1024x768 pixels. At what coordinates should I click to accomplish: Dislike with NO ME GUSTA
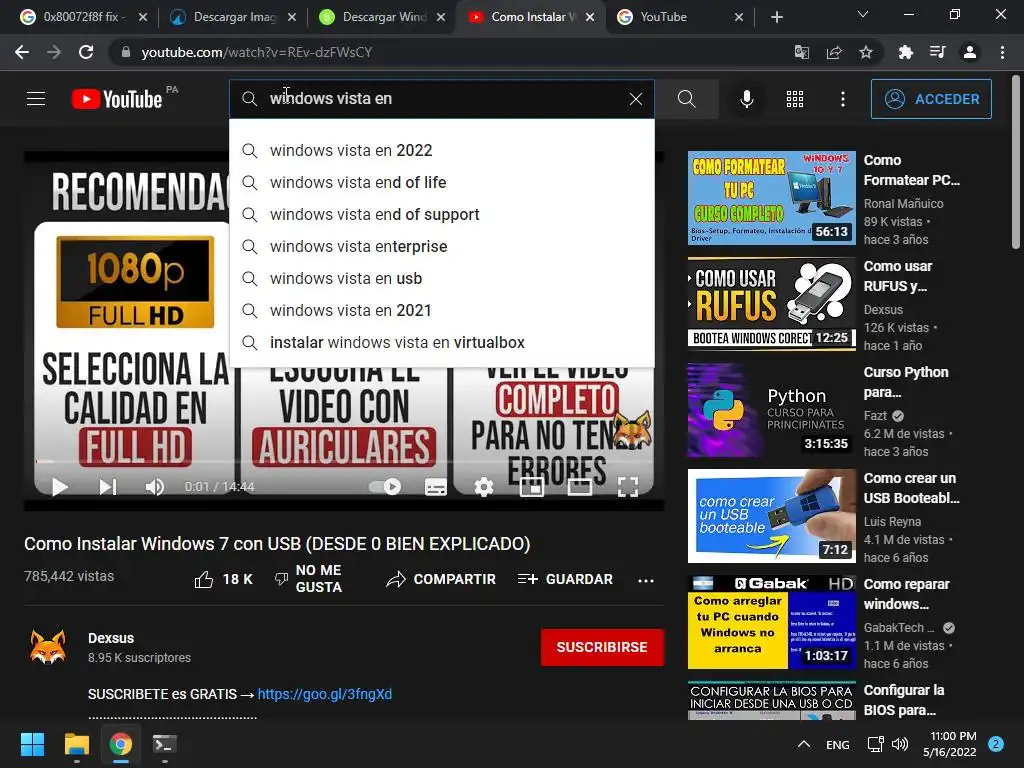point(309,579)
